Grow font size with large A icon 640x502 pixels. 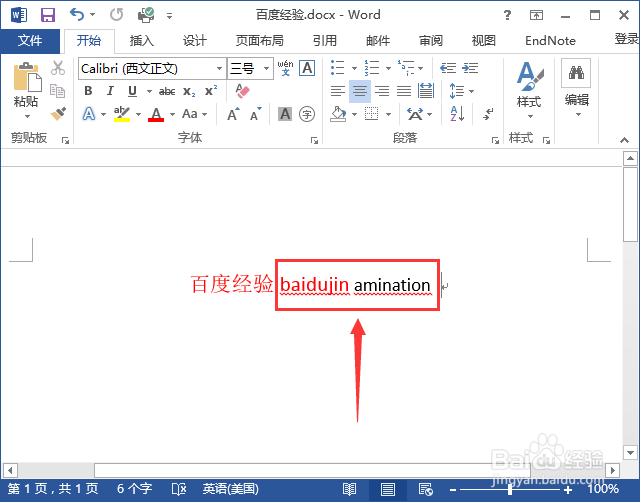click(x=233, y=114)
